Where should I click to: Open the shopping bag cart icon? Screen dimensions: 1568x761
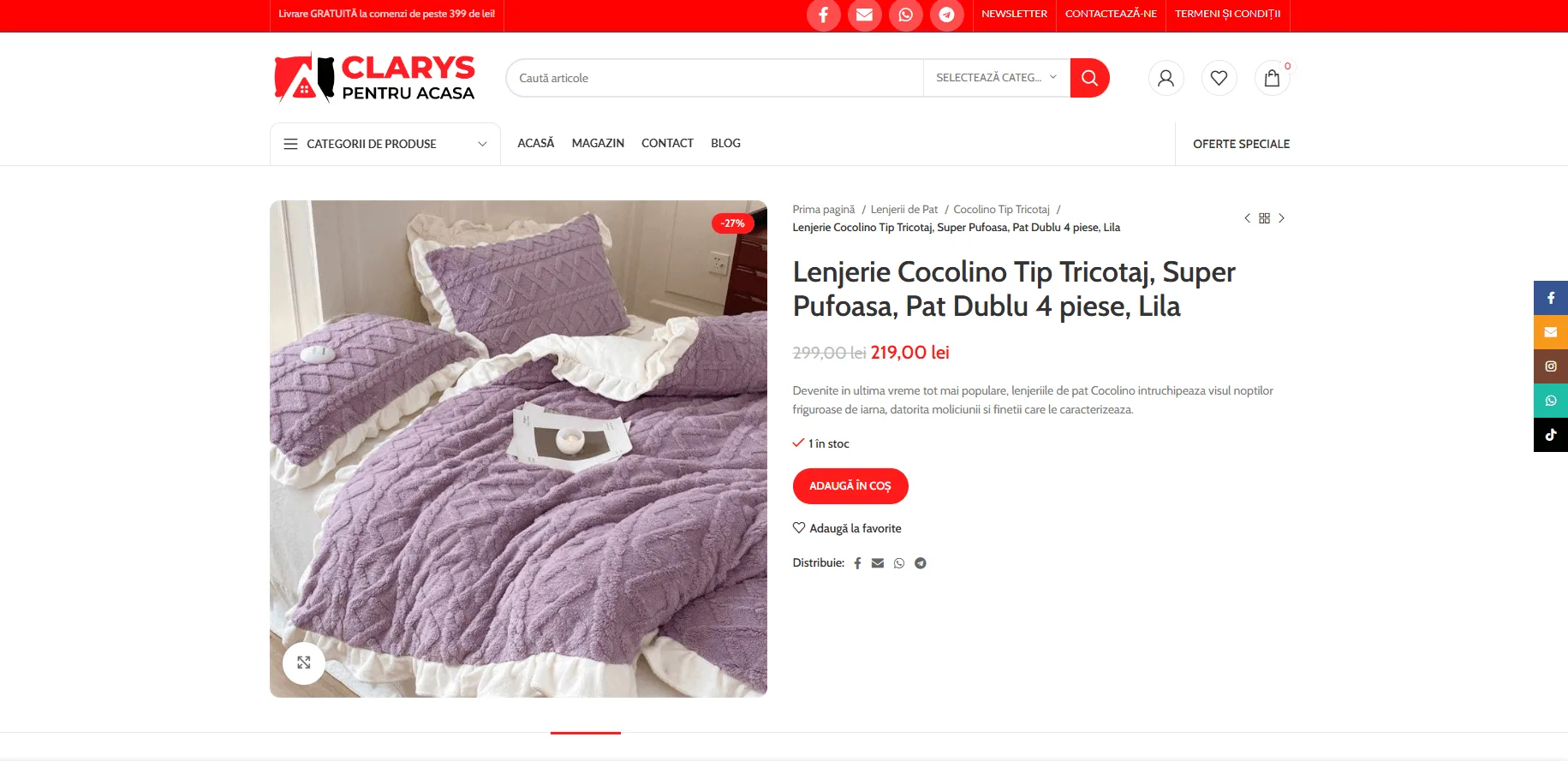click(x=1272, y=78)
